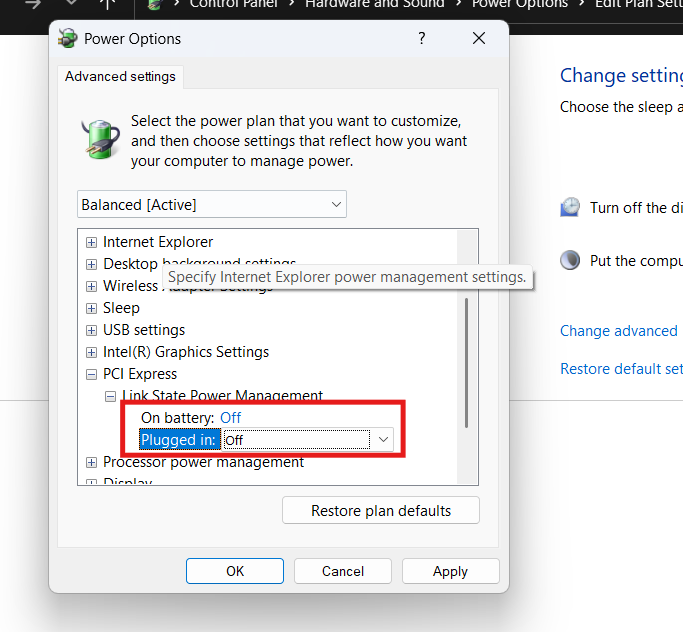Click the chevron after Power Options in the breadcrumb

pyautogui.click(x=582, y=4)
